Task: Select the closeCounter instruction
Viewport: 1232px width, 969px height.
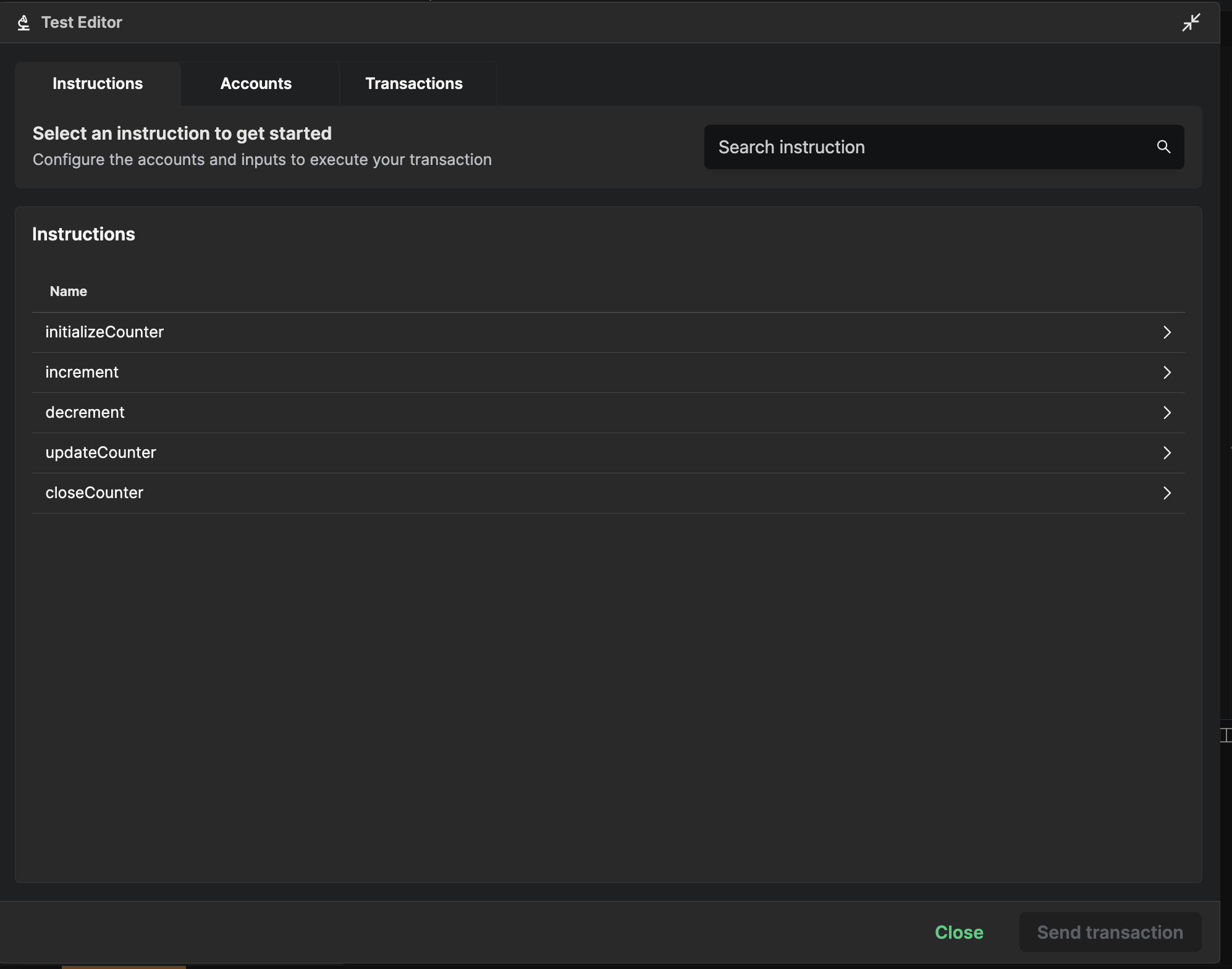Action: coord(94,493)
